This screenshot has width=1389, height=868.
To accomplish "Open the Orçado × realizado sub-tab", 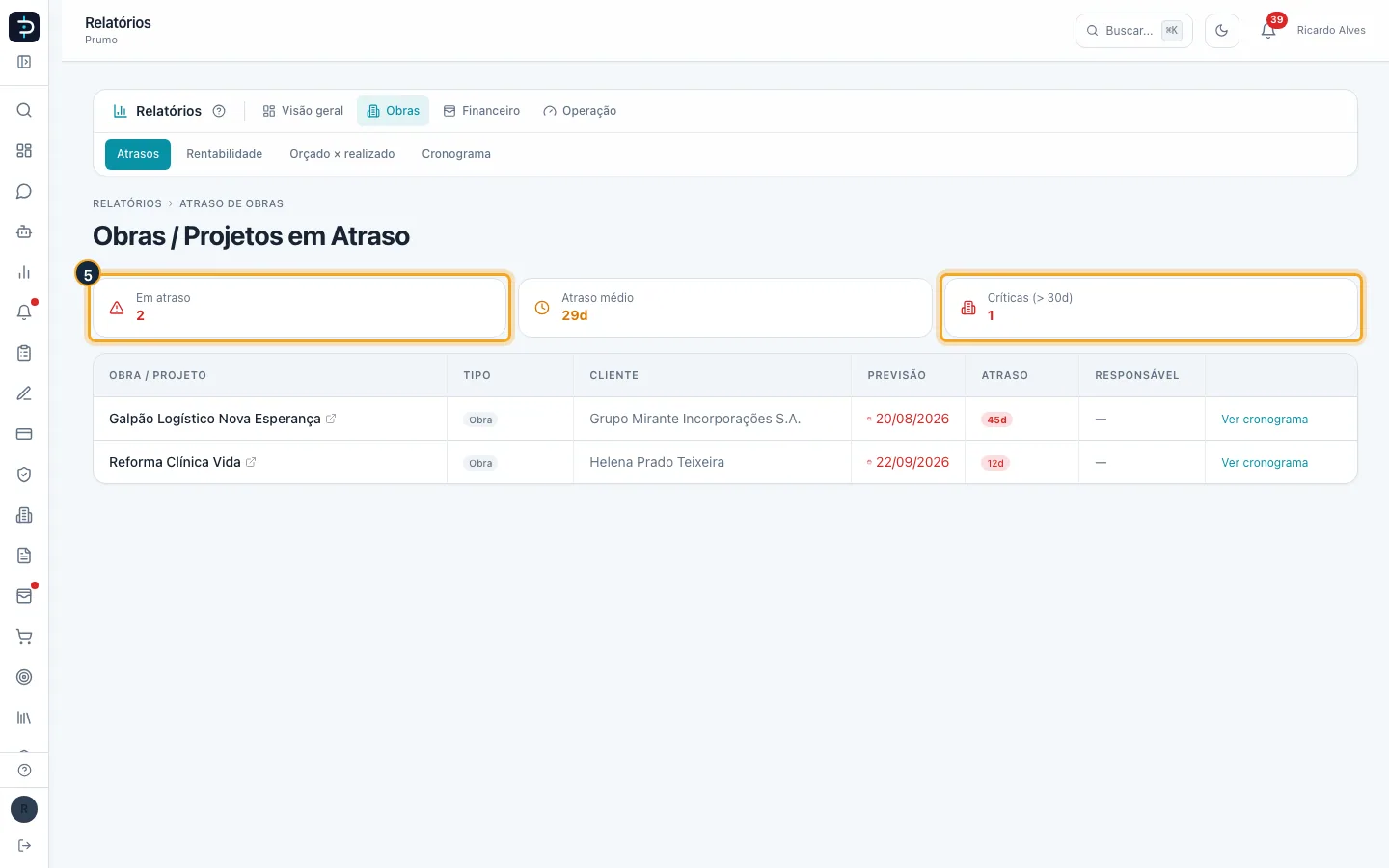I will [x=342, y=154].
